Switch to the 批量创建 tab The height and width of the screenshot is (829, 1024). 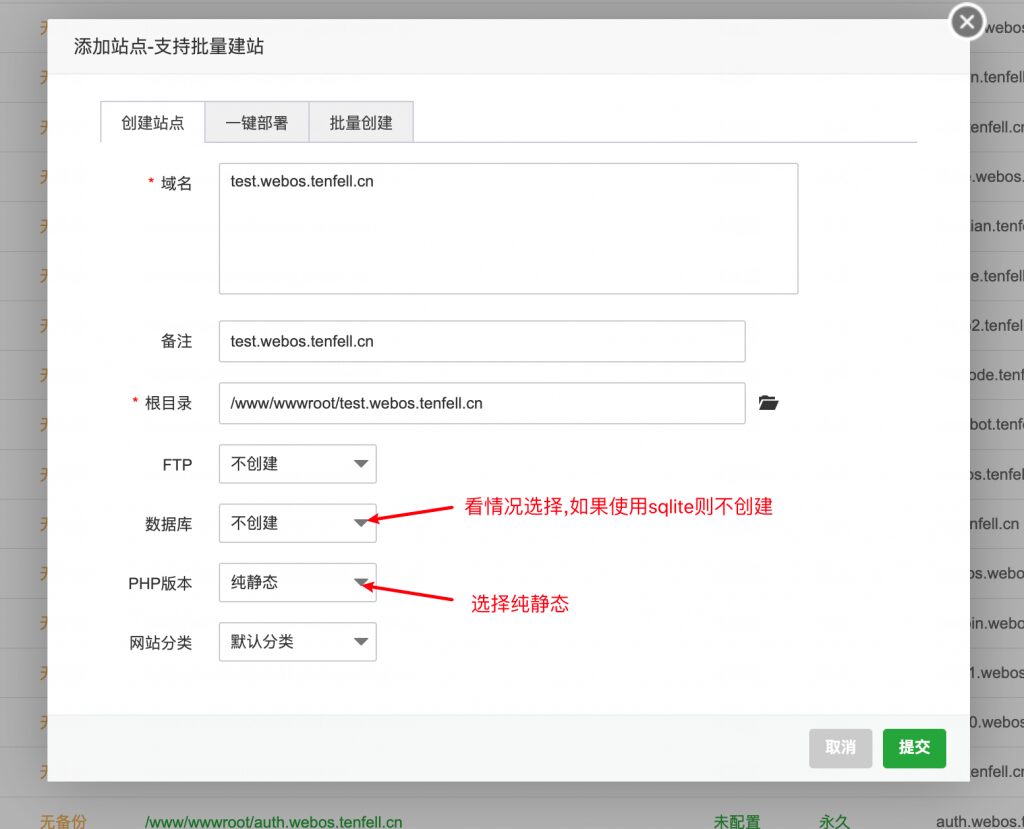(x=362, y=122)
